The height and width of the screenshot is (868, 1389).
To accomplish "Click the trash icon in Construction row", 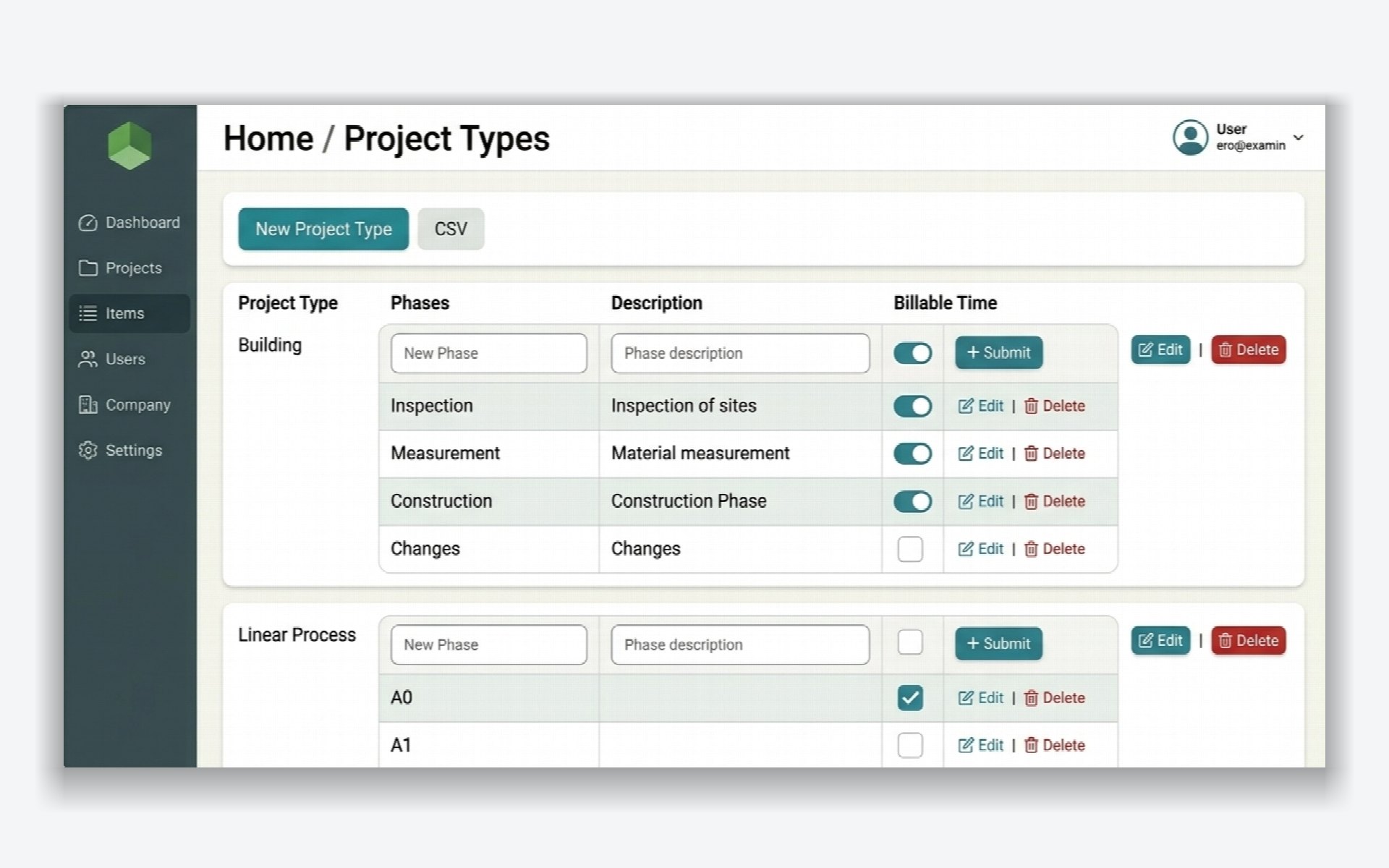I will pos(1031,501).
